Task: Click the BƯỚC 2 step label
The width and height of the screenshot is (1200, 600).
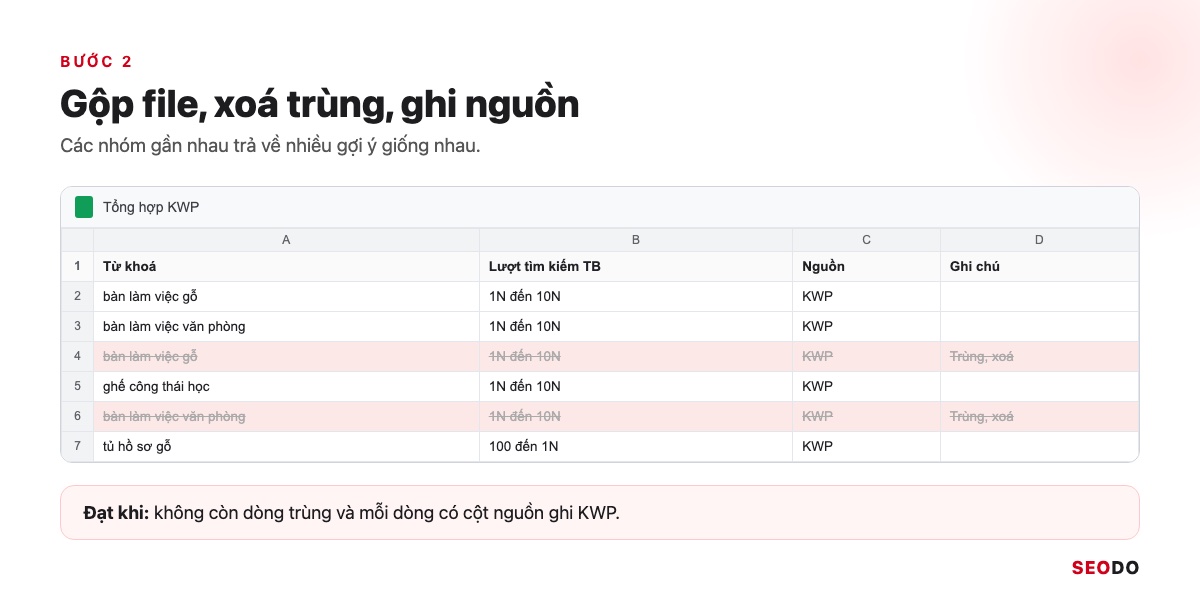Action: click(x=96, y=62)
